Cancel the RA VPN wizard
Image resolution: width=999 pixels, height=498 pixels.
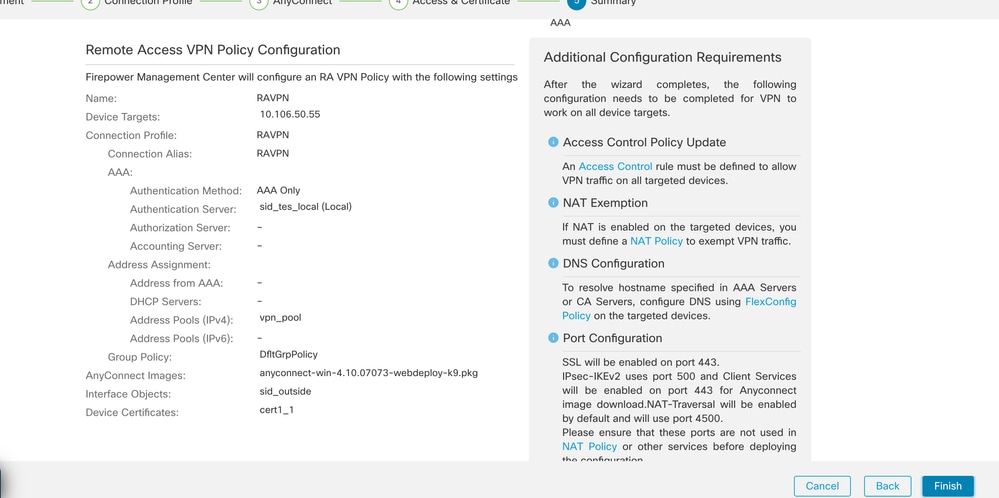(x=822, y=486)
